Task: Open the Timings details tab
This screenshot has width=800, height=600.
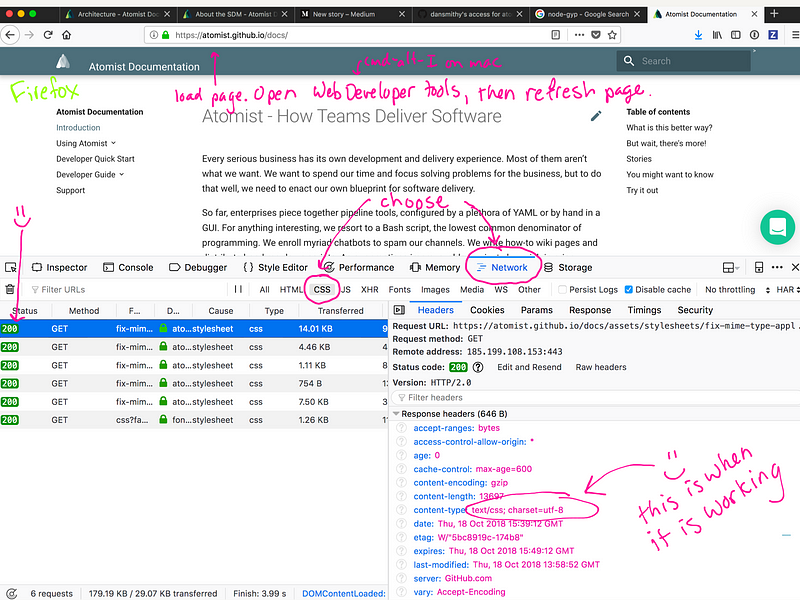Action: [x=644, y=310]
